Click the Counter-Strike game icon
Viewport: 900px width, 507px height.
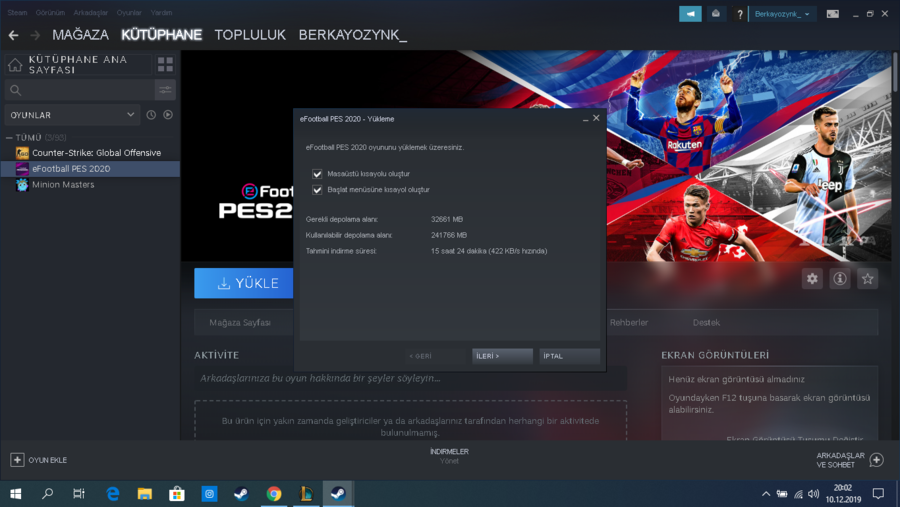coord(22,153)
